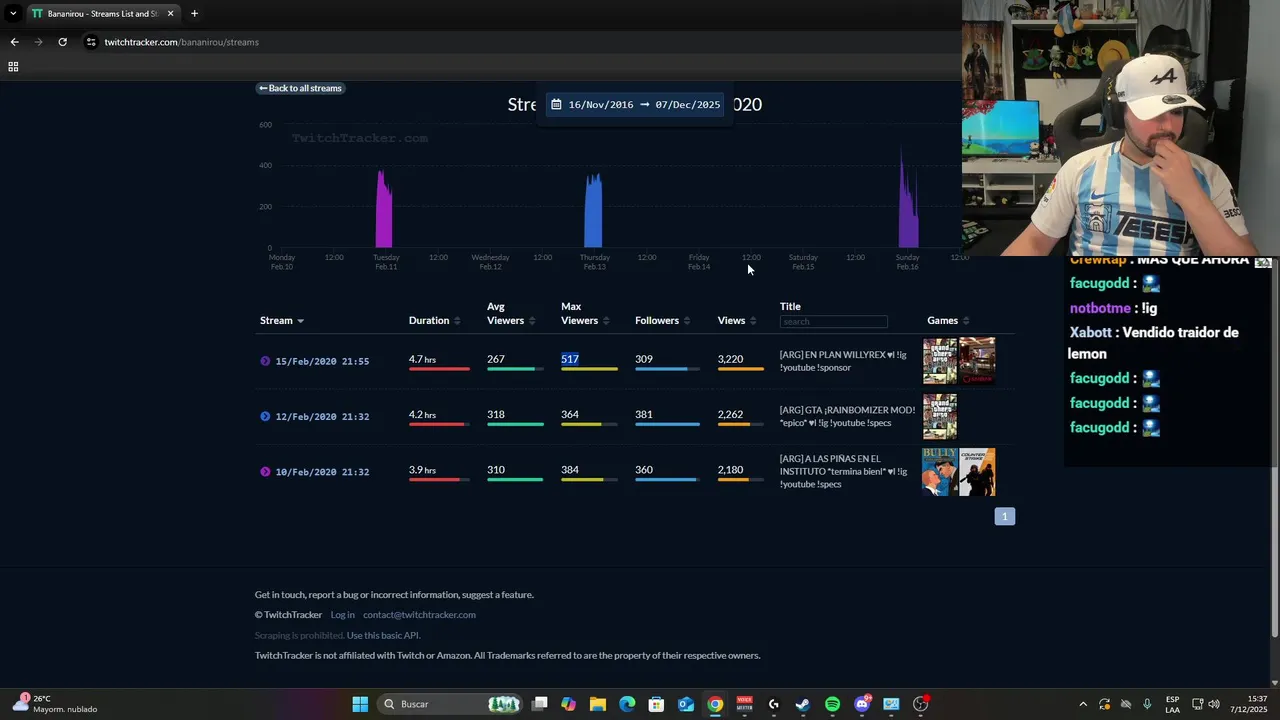Focus the Title search field
The width and height of the screenshot is (1280, 720).
click(833, 321)
